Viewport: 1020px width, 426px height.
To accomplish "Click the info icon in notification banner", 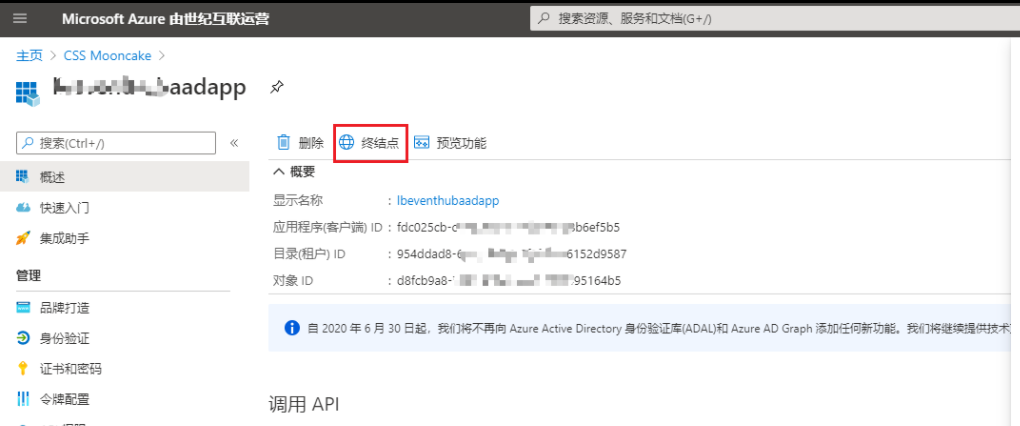I will pyautogui.click(x=292, y=328).
